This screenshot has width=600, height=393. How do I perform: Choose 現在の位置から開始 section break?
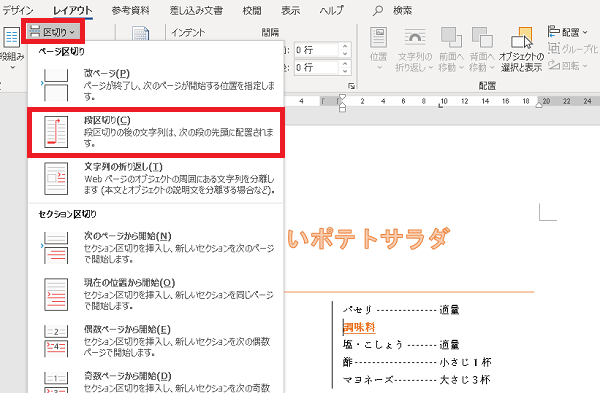point(156,294)
